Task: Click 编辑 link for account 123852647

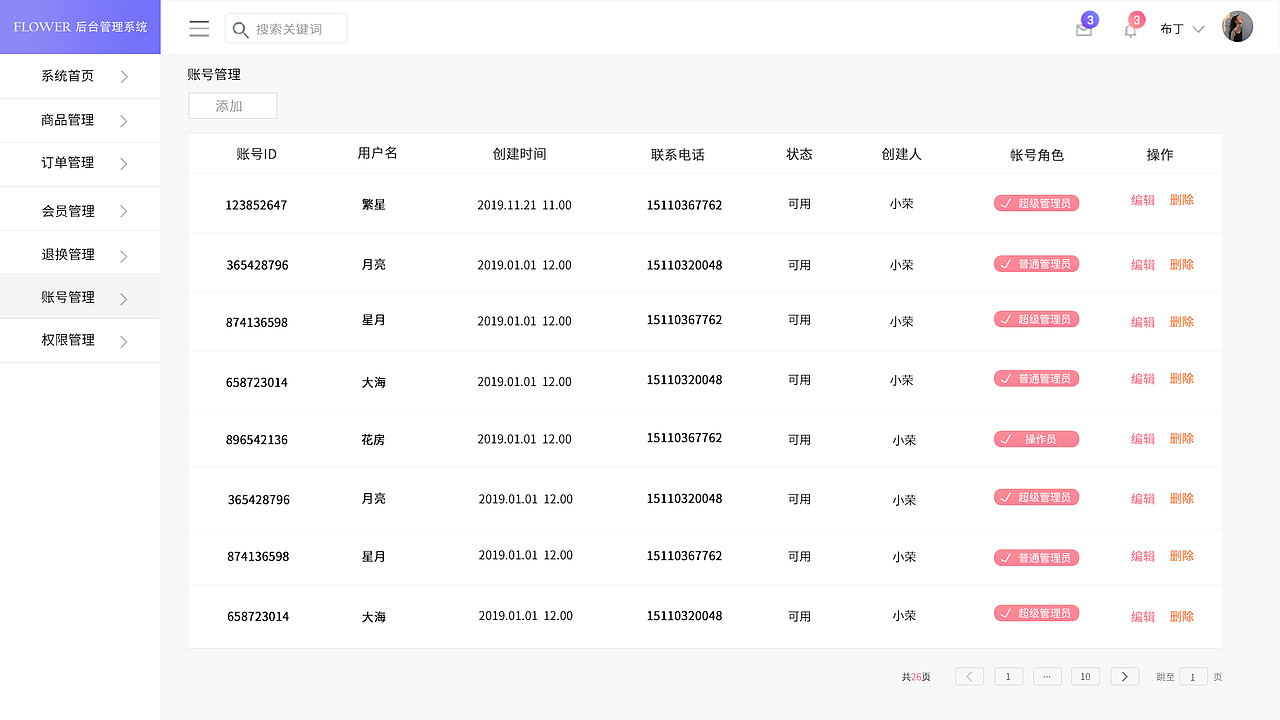Action: pos(1142,200)
